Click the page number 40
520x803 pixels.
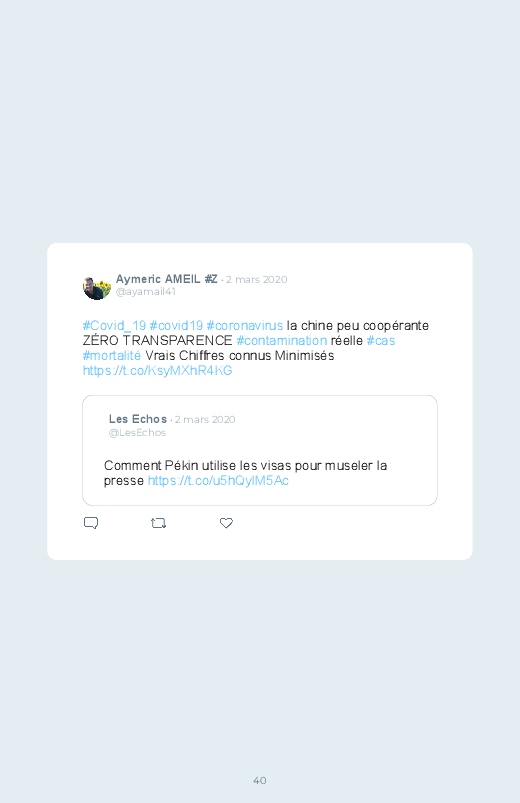(x=260, y=780)
